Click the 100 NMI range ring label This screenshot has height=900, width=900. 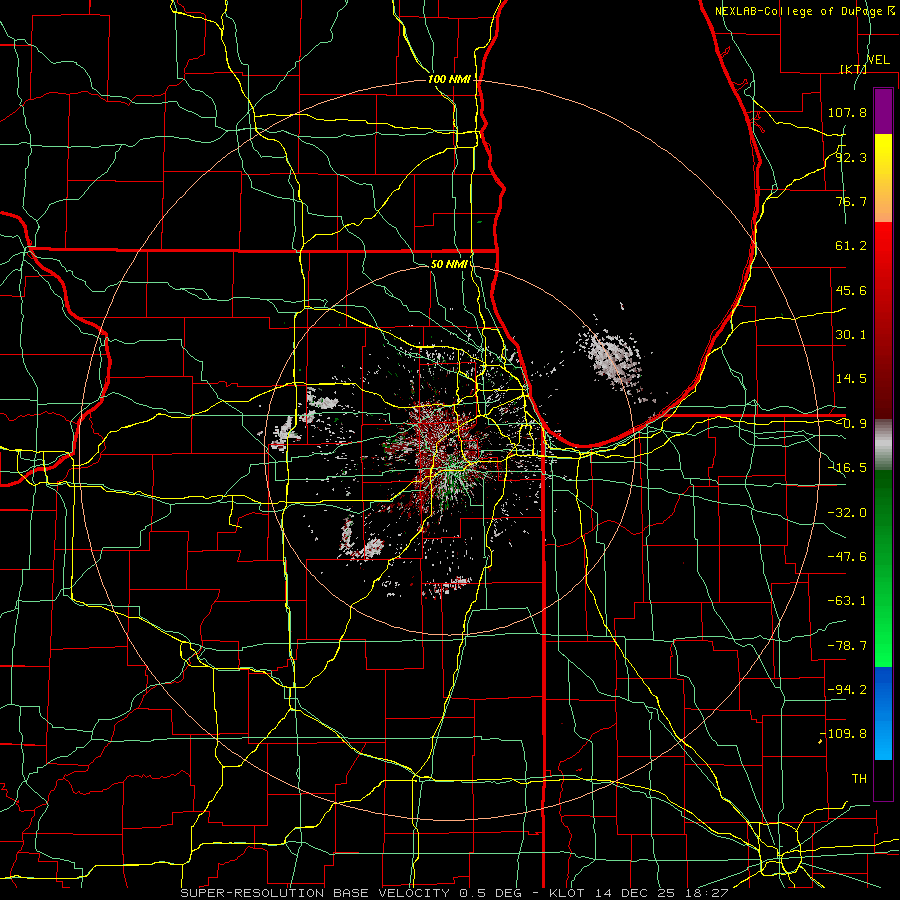pyautogui.click(x=449, y=79)
